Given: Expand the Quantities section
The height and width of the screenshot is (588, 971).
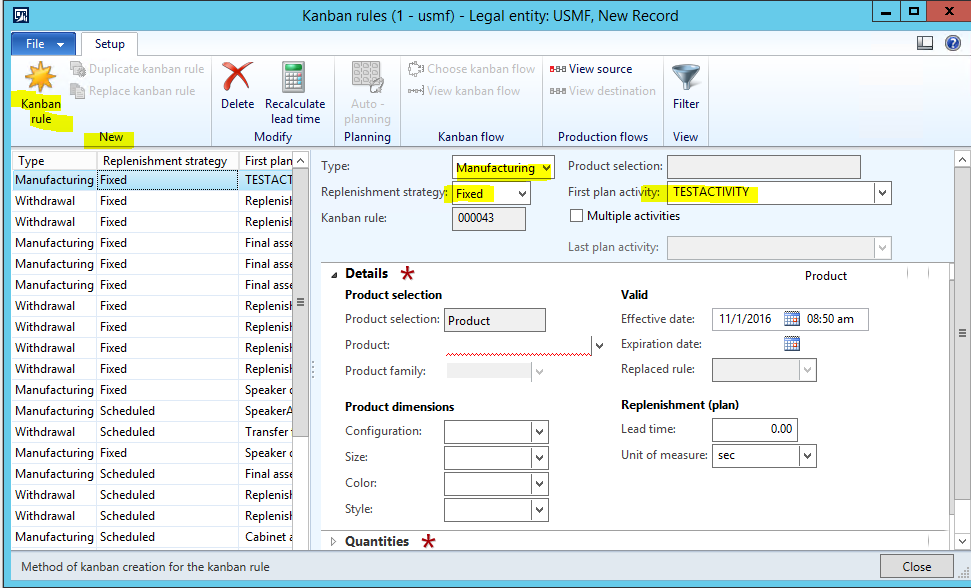Looking at the screenshot, I should (x=334, y=542).
